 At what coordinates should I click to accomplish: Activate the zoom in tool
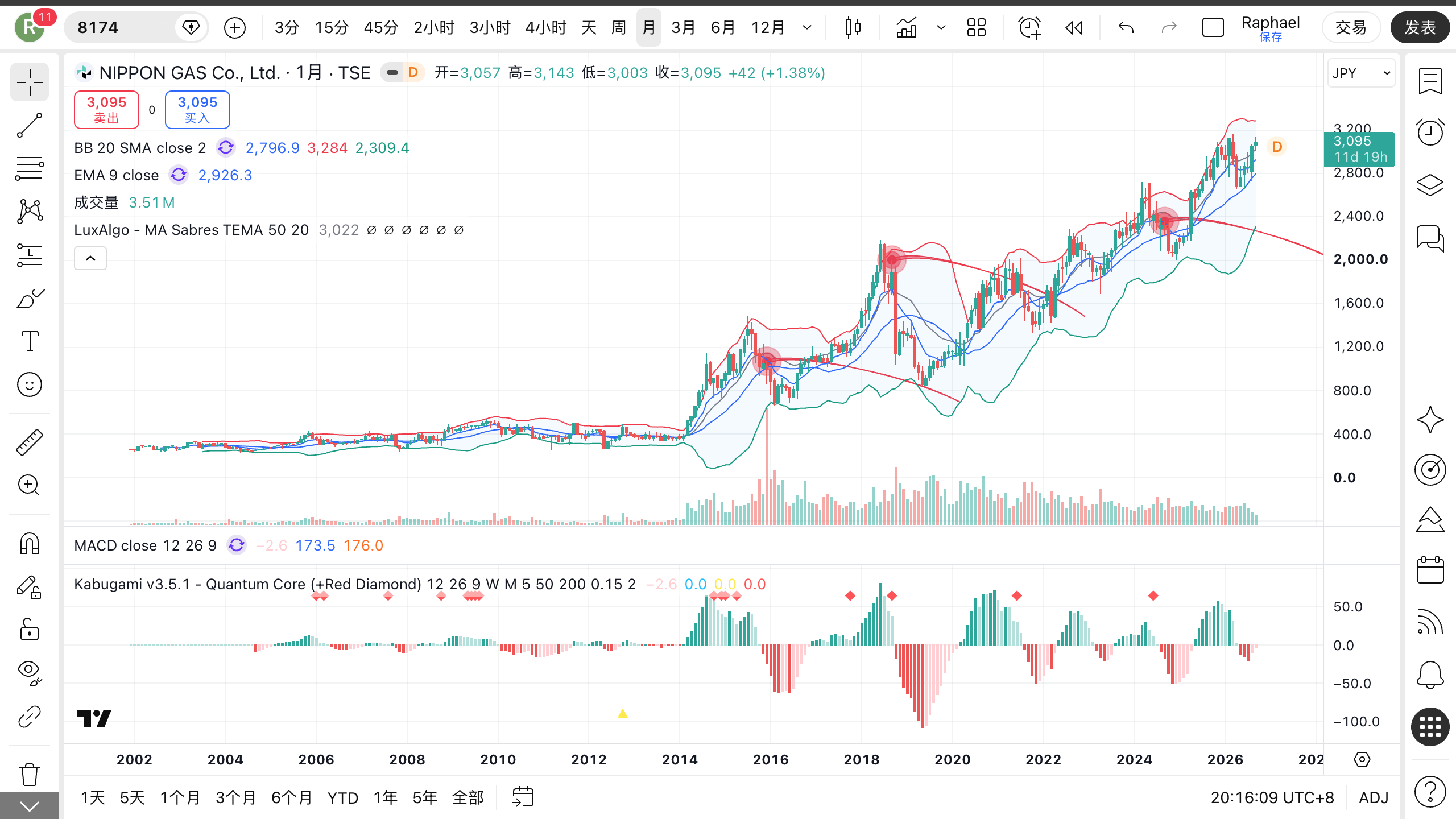[30, 485]
